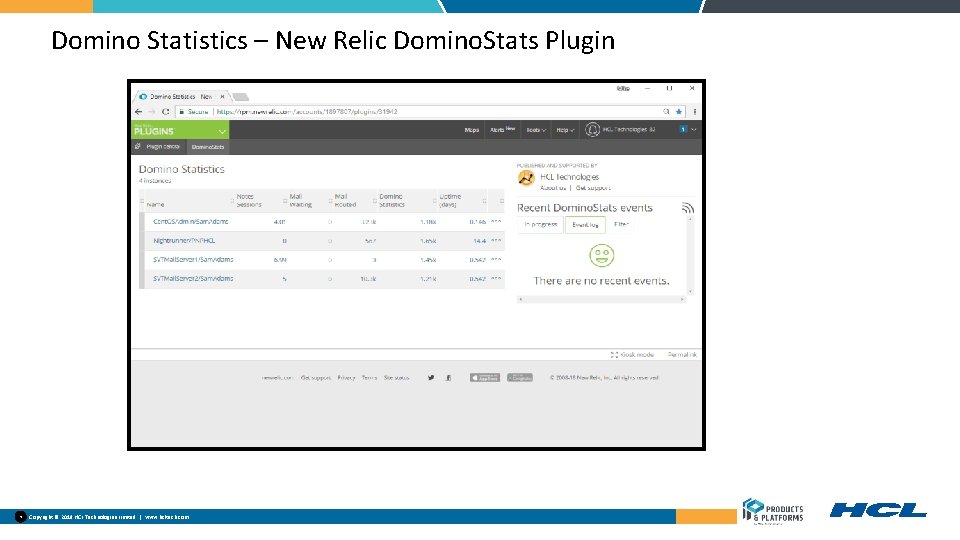Image resolution: width=960 pixels, height=540 pixels.
Task: Click the events panel vertical scrollbar
Action: [691, 255]
